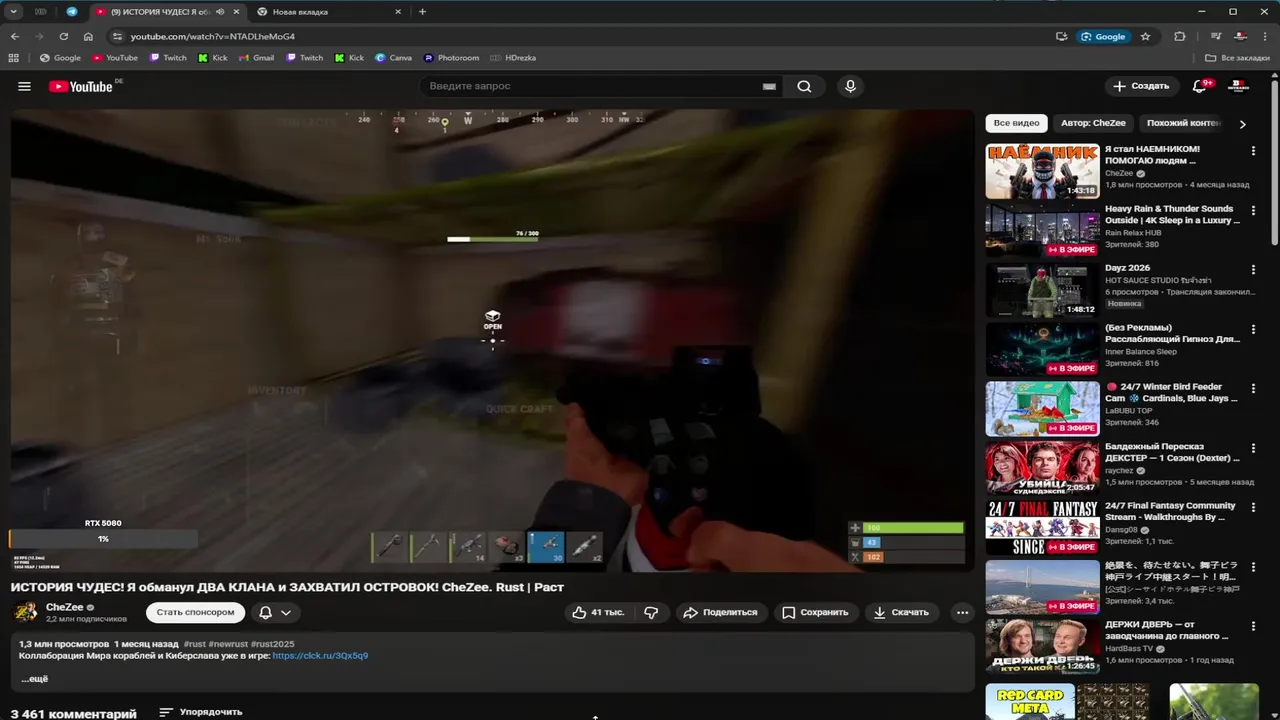This screenshot has width=1280, height=720.
Task: Click the #rust hashtag
Action: [x=195, y=644]
